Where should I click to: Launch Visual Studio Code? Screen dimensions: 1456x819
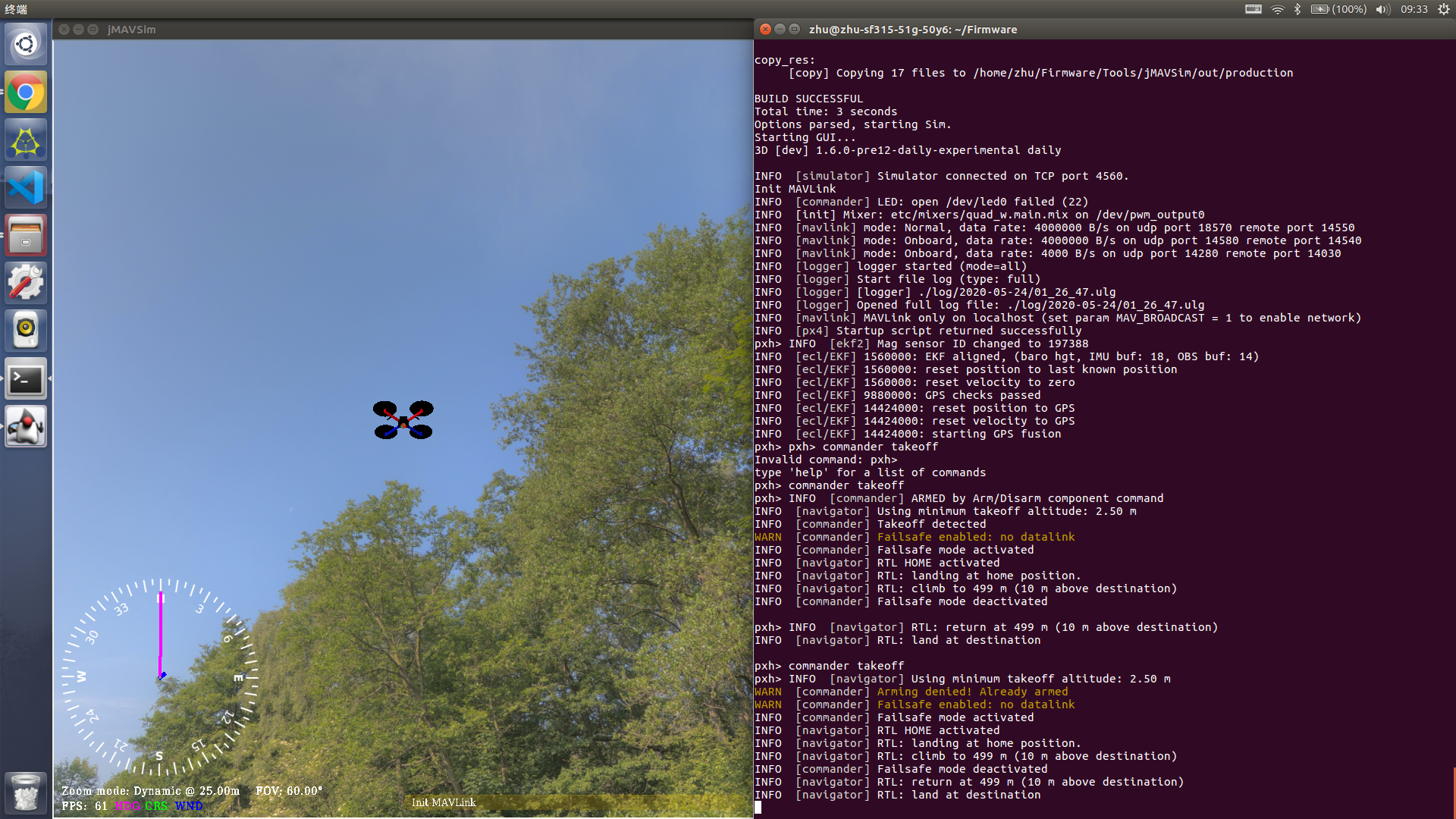point(25,187)
